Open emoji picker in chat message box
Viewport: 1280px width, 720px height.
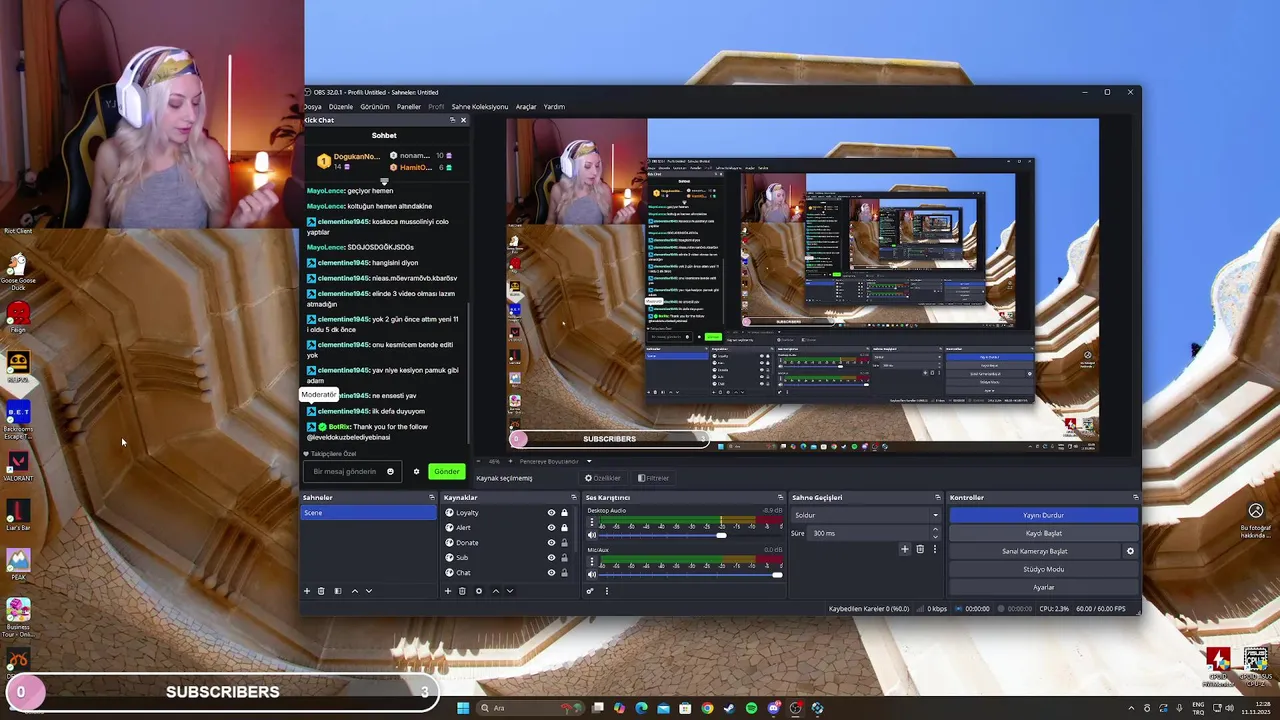[390, 472]
